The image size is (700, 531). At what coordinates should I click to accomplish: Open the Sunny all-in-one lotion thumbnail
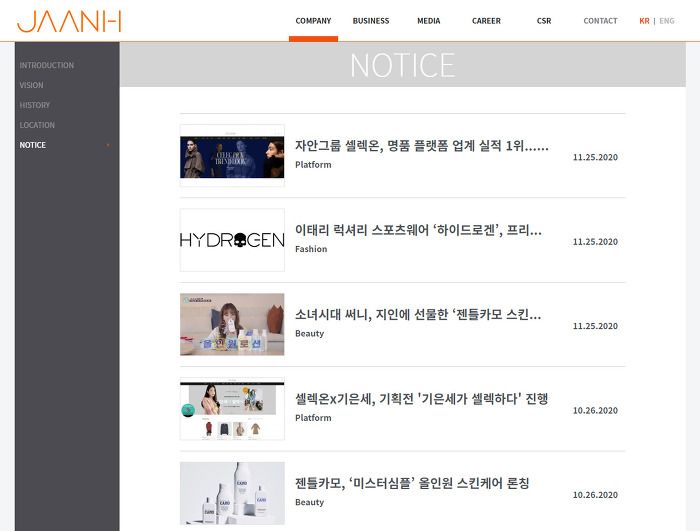[232, 325]
